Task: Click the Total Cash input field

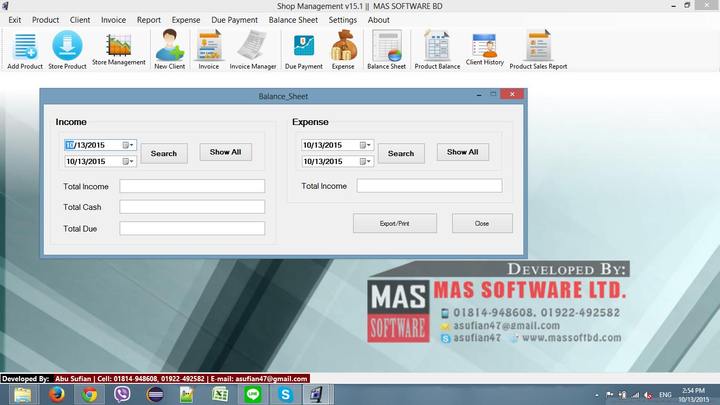Action: coord(192,207)
